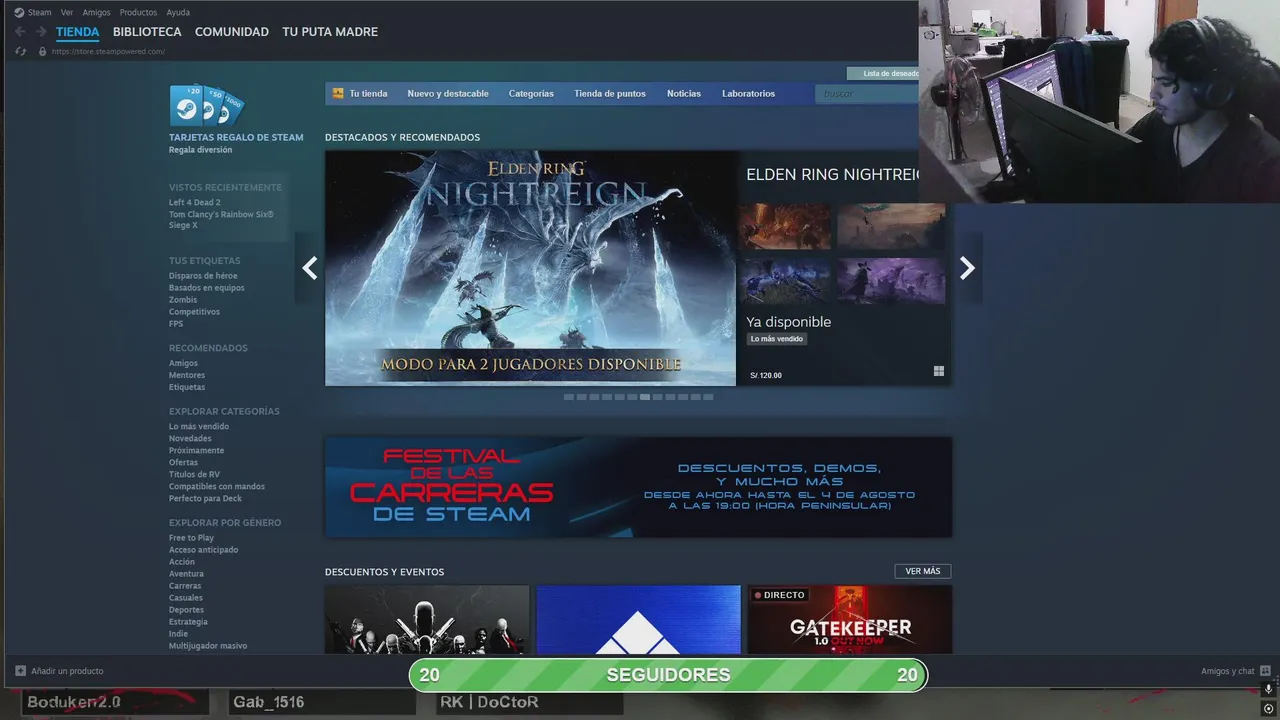
Task: Open Laboratorios in store nav
Action: click(x=749, y=94)
